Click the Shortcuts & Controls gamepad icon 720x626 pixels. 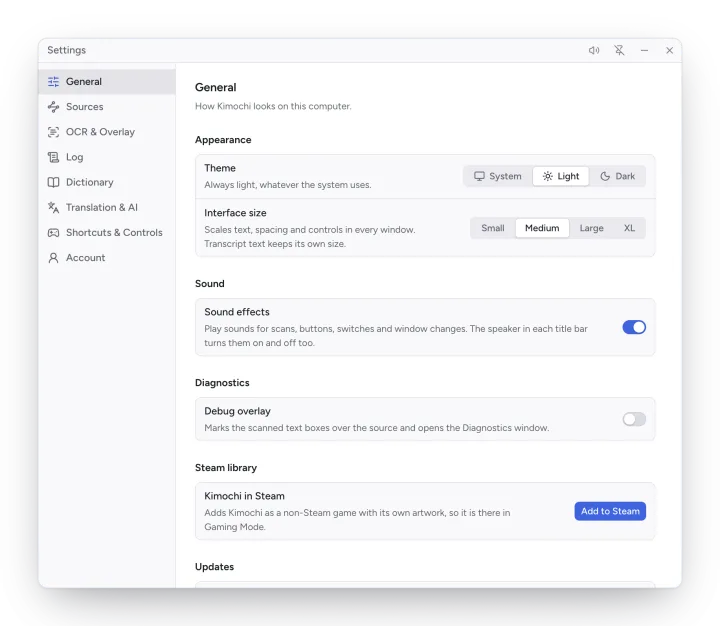point(53,233)
